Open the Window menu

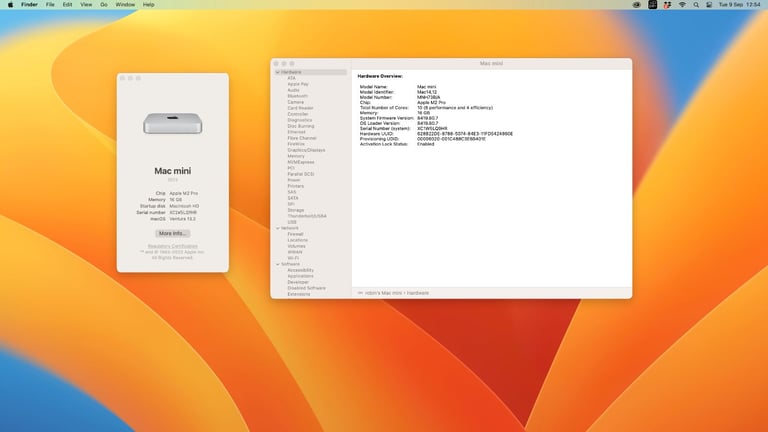click(x=125, y=4)
